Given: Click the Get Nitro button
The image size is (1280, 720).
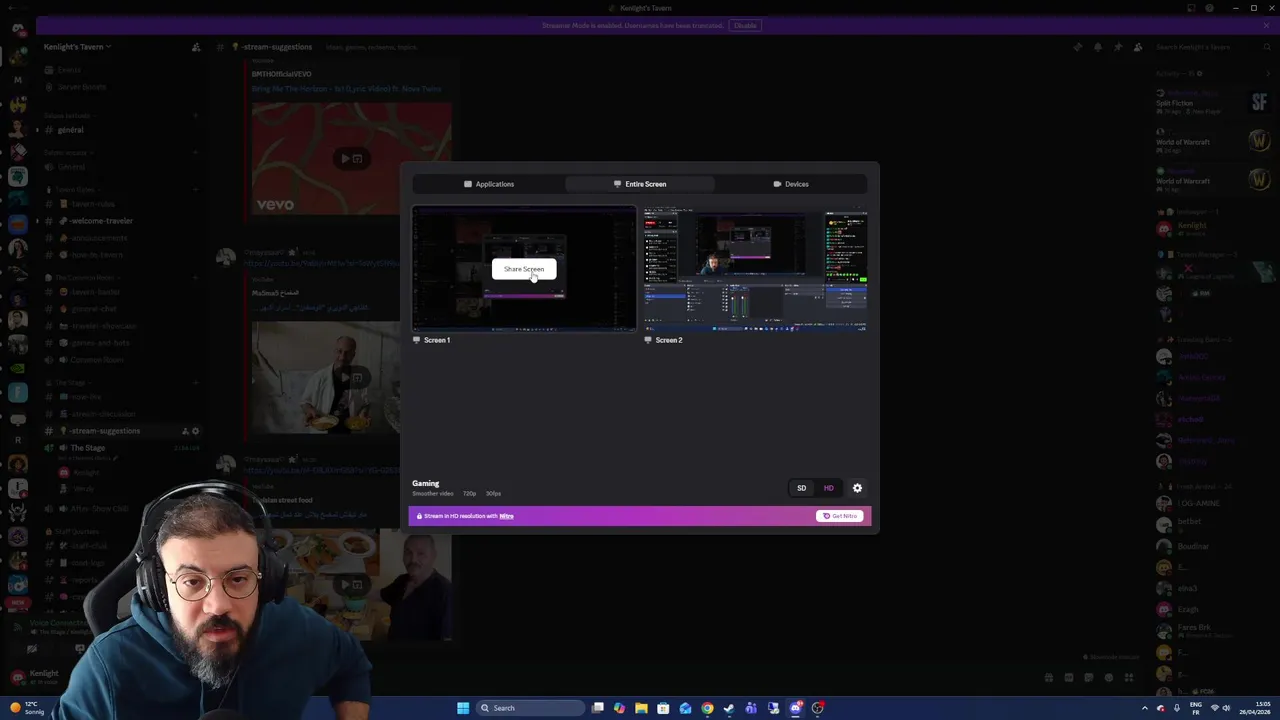Looking at the screenshot, I should point(840,516).
